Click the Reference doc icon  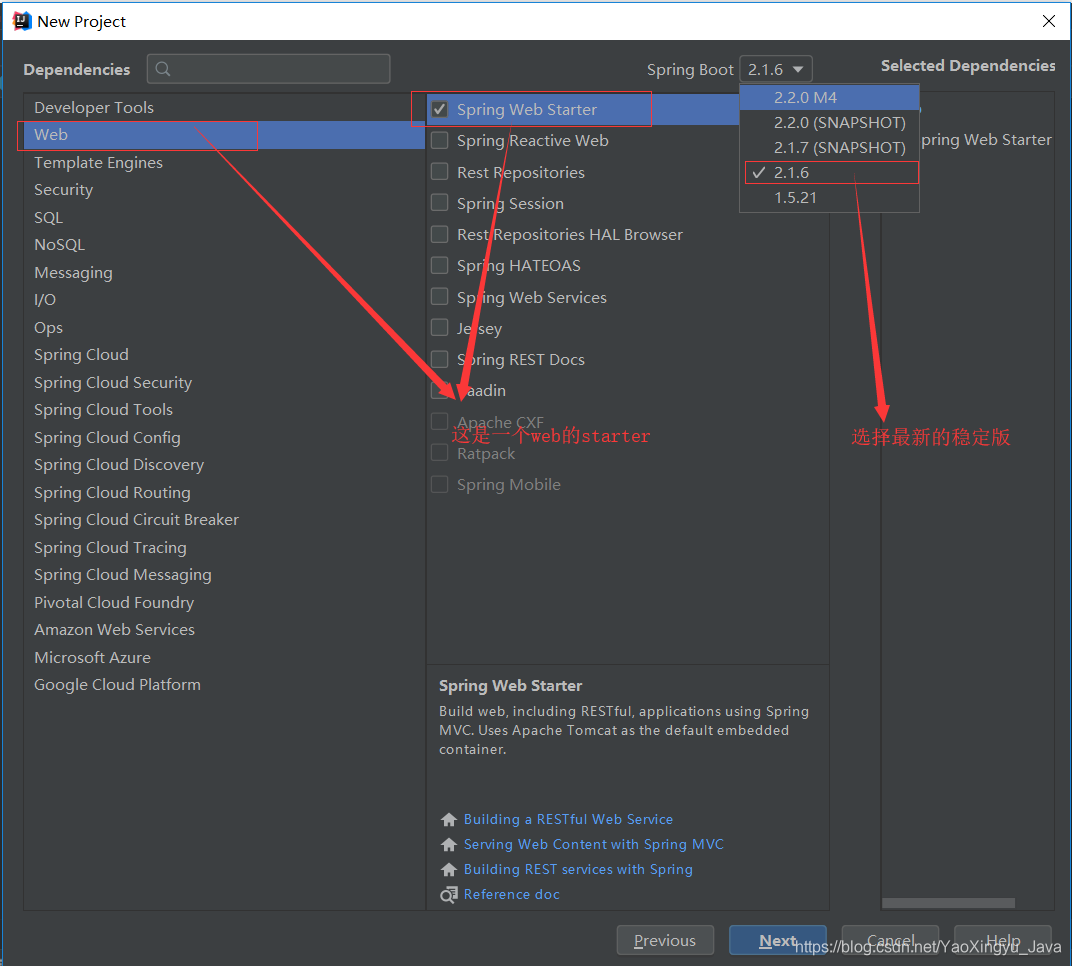coord(448,894)
